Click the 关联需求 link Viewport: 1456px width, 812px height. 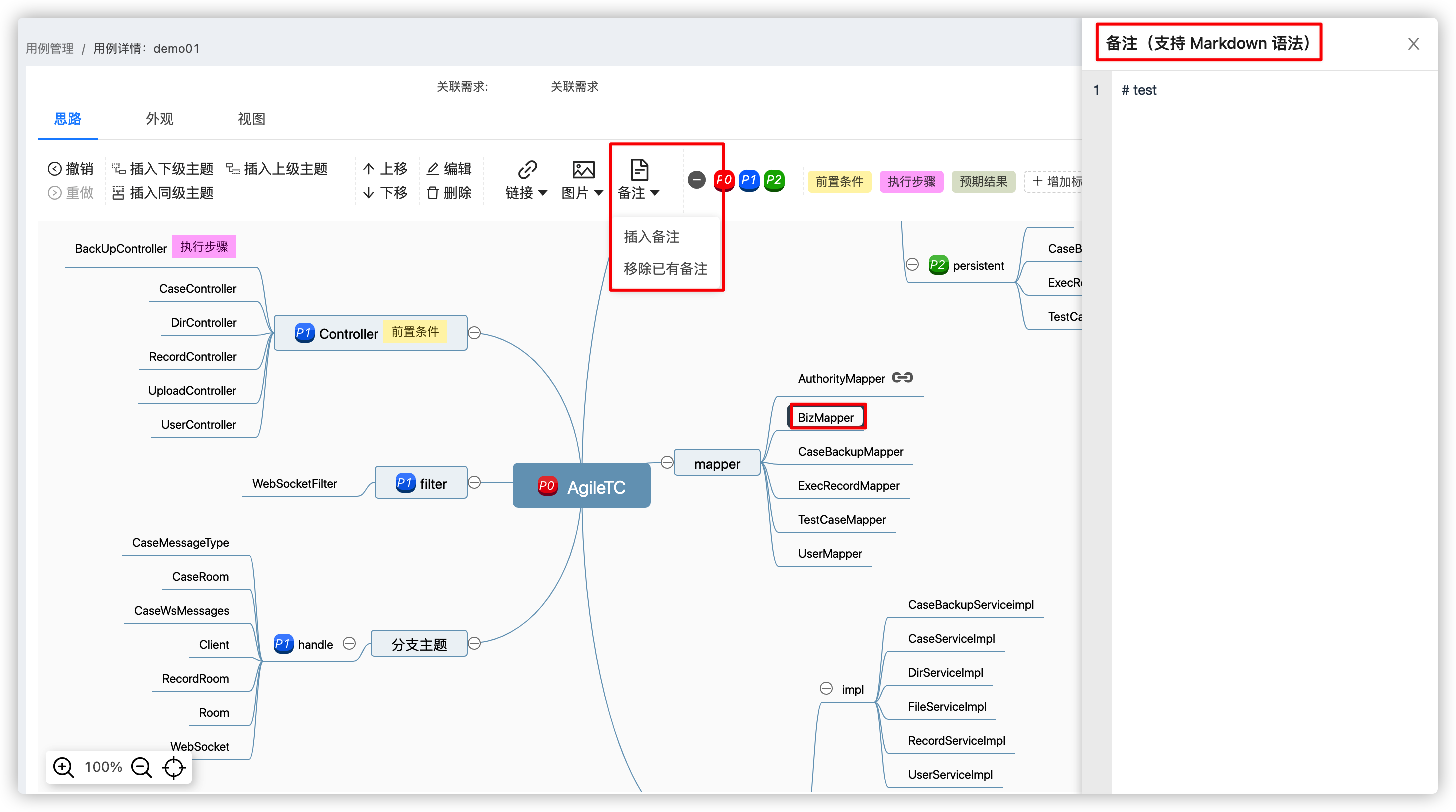coord(575,86)
